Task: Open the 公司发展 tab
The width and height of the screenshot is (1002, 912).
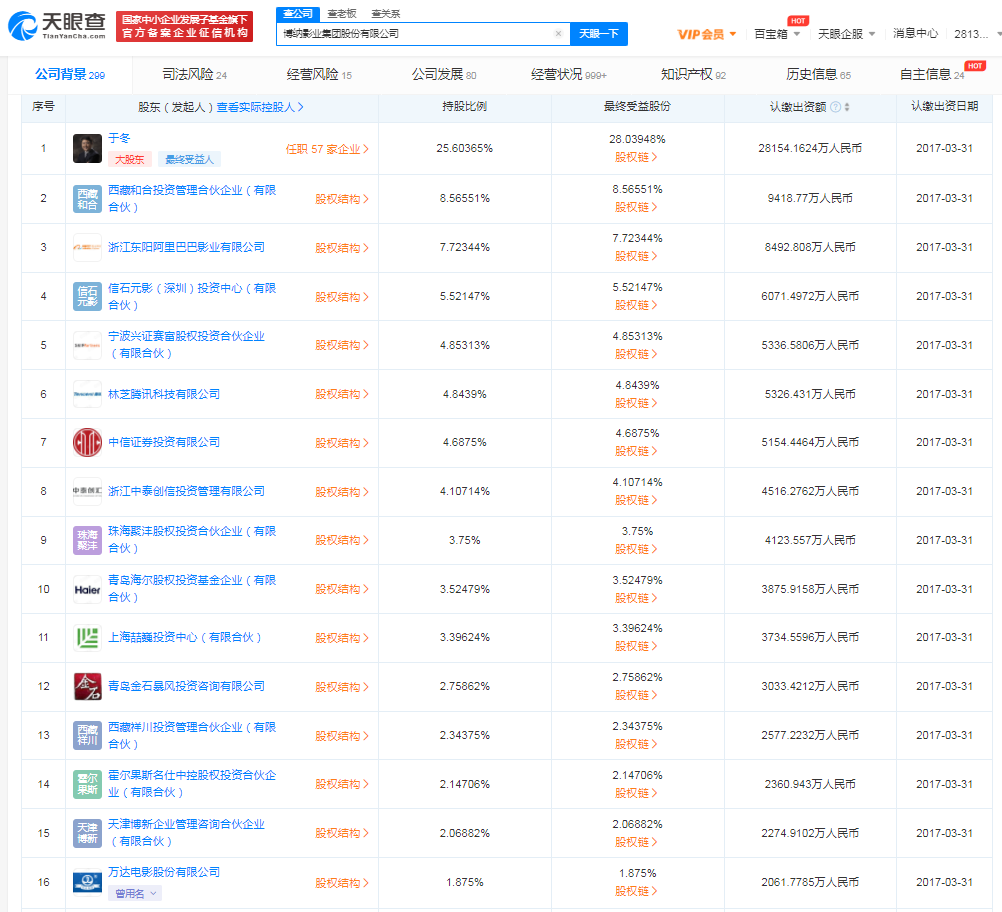Action: [x=444, y=75]
